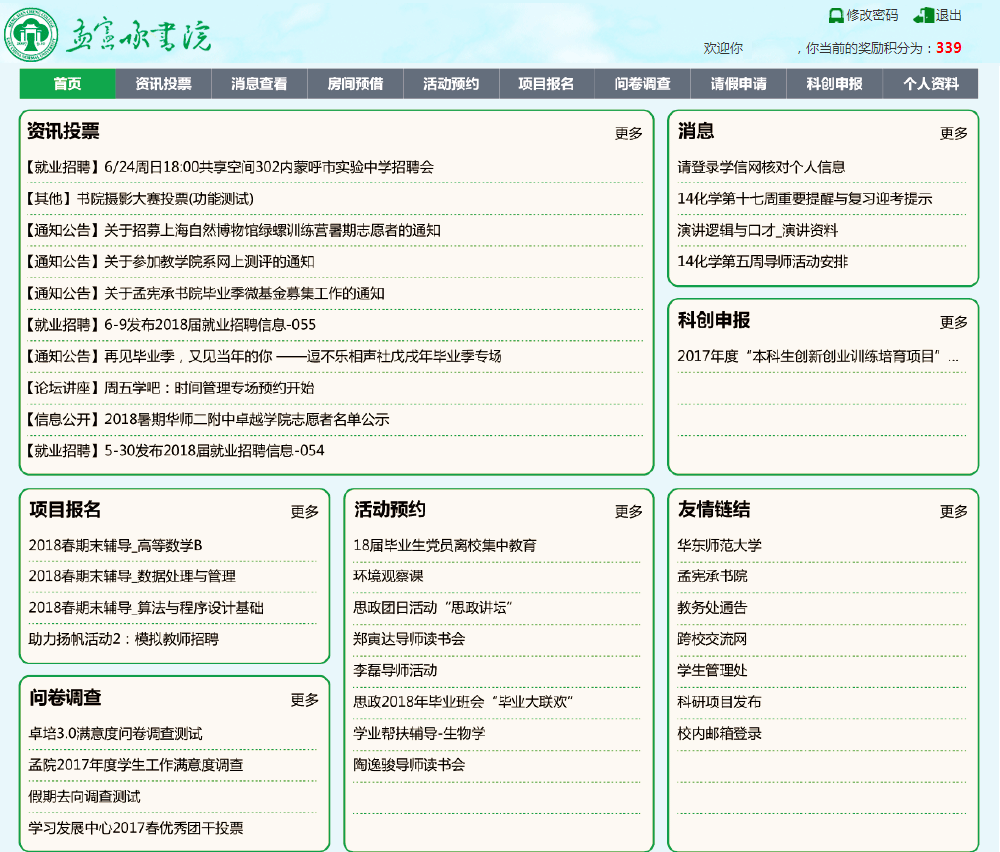Viewport: 1000px width, 852px height.
Task: Click 更多 in 科创申报 panel
Action: coord(953,322)
